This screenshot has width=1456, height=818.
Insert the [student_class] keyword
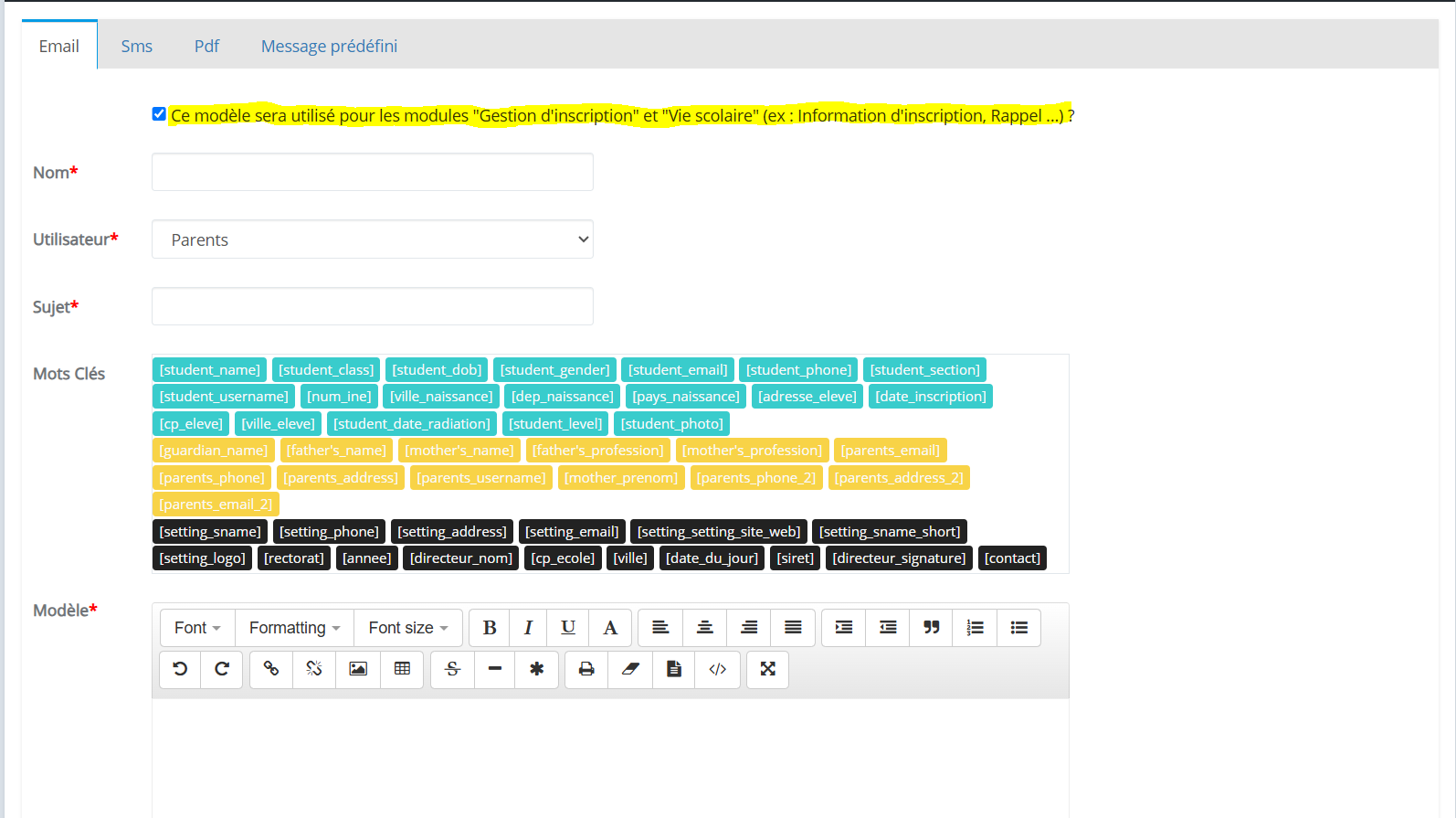point(326,370)
